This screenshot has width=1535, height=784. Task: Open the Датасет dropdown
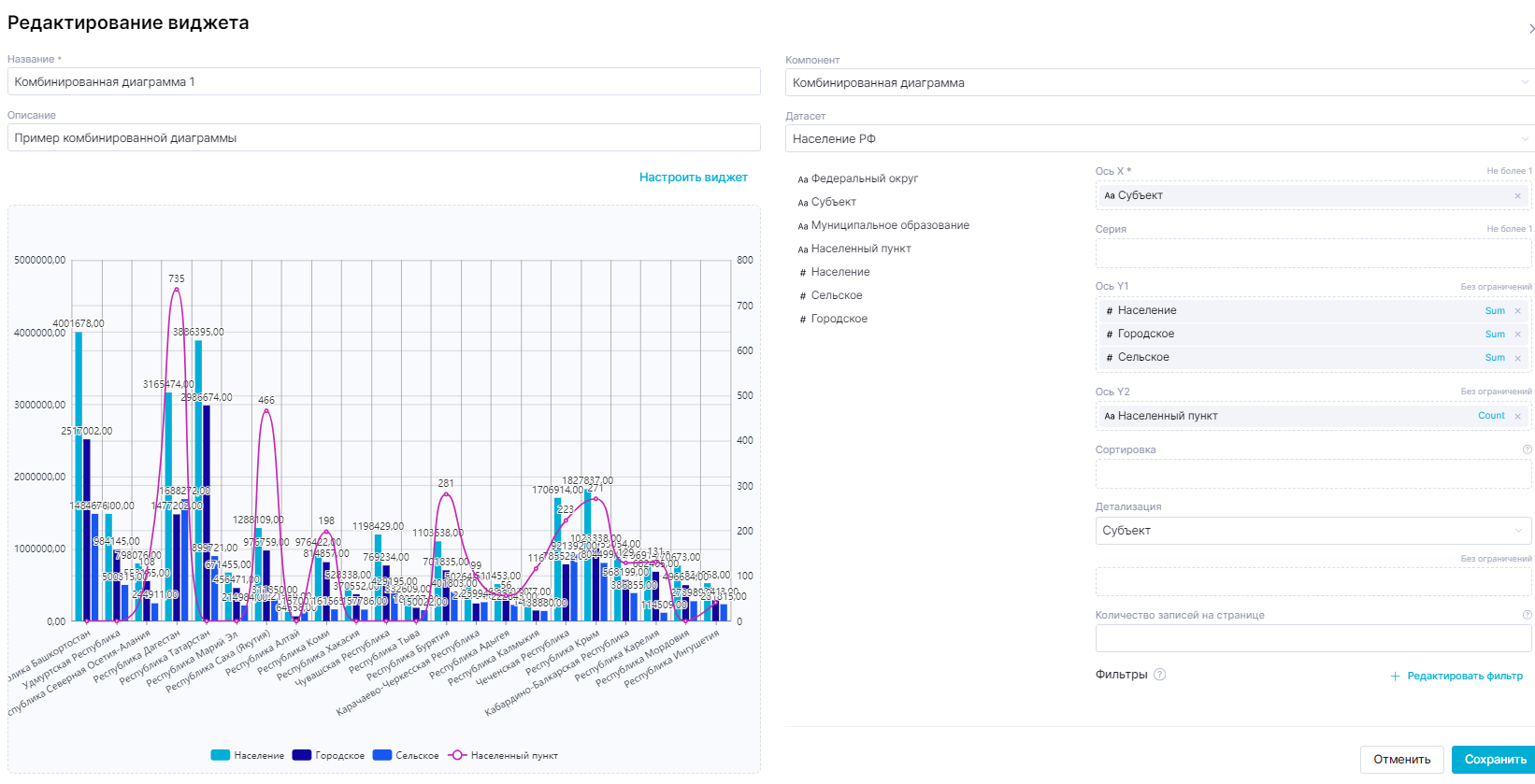pos(1159,138)
